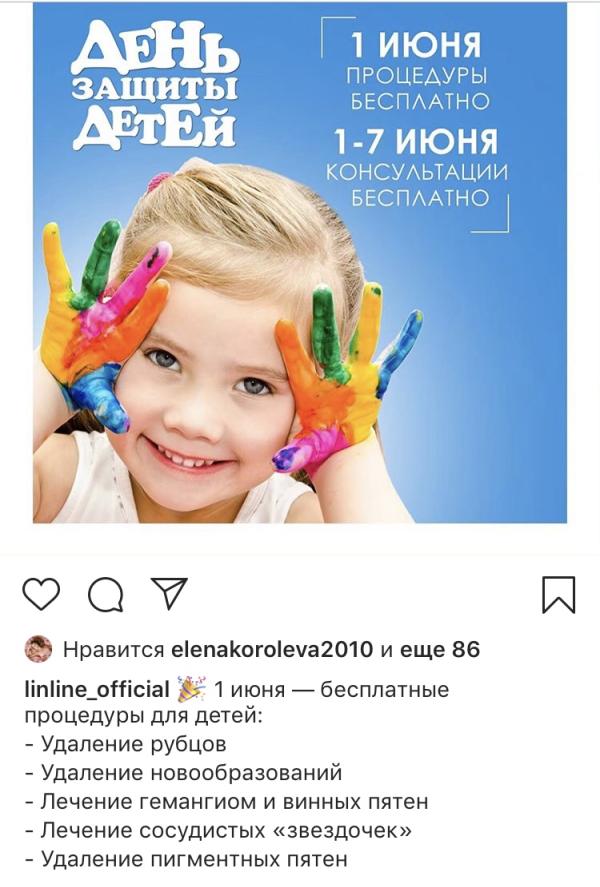Image resolution: width=600 pixels, height=887 pixels.
Task: Tap «Лечение сосудистых «звездочек»» line
Action: pyautogui.click(x=218, y=830)
